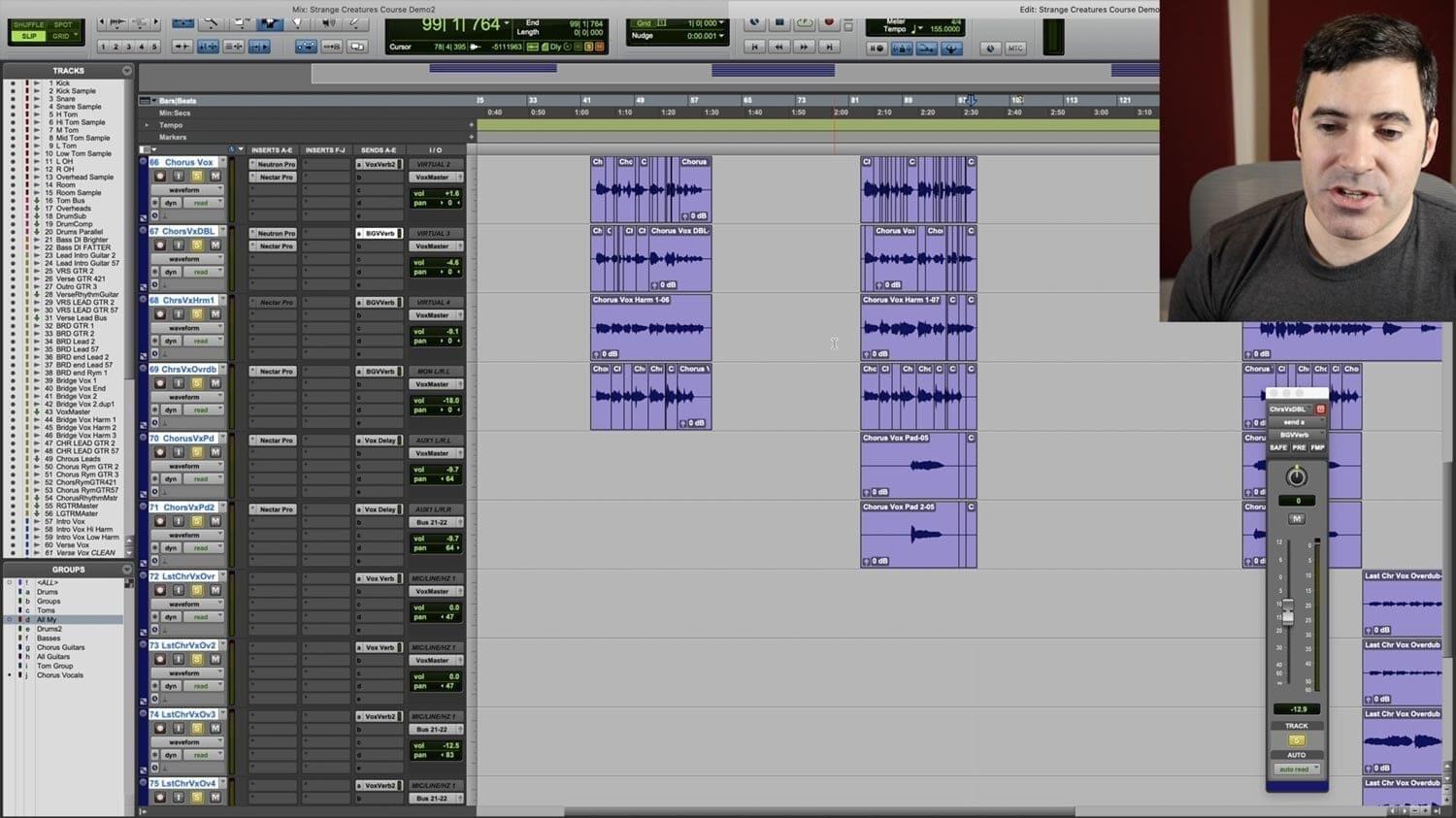Click the Markers ruler label
The image size is (1456, 818).
(x=173, y=138)
